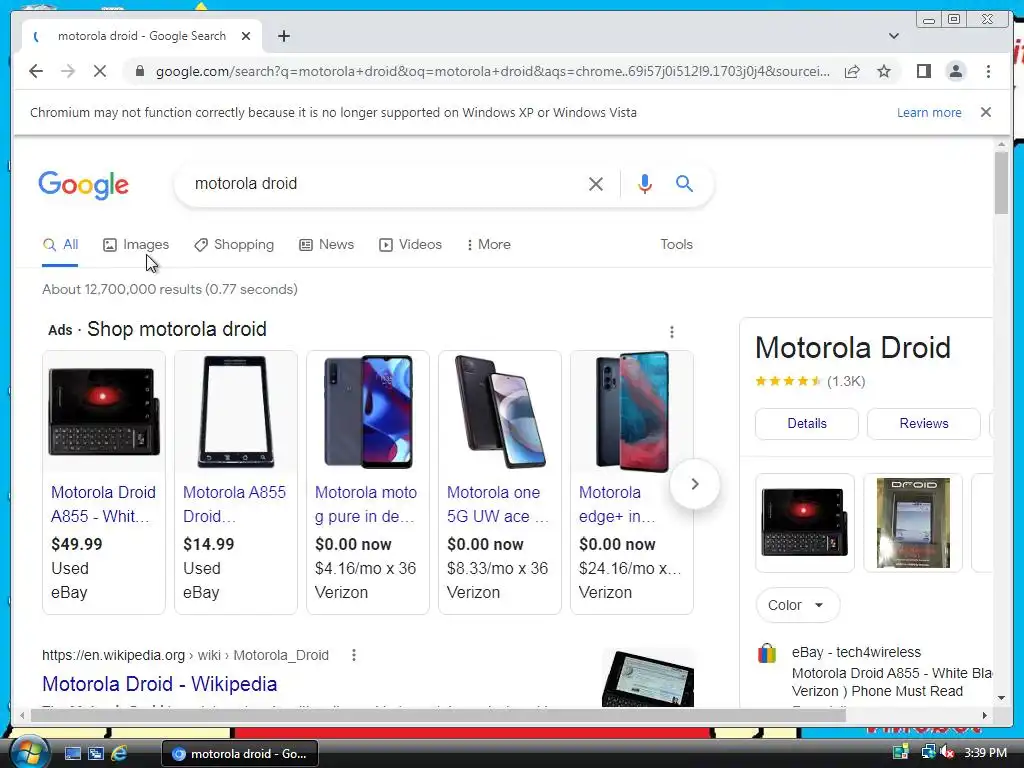Open Motorola edge+ Verizon ad
1024x768 pixels.
click(616, 504)
